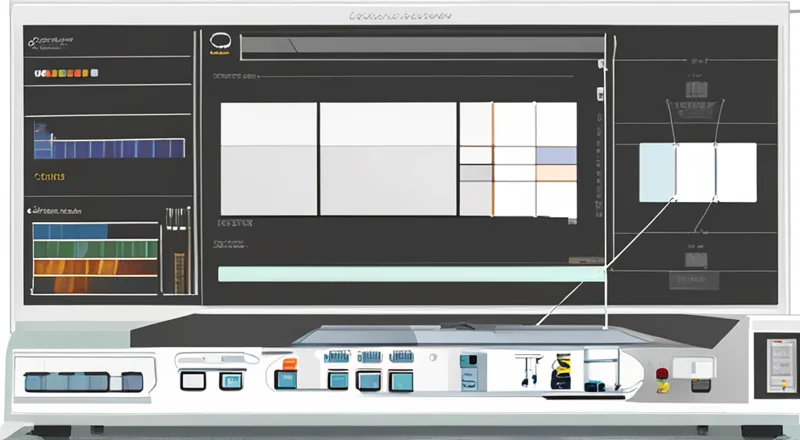Expand the long gray dropdown bar at the top

[x=422, y=45]
